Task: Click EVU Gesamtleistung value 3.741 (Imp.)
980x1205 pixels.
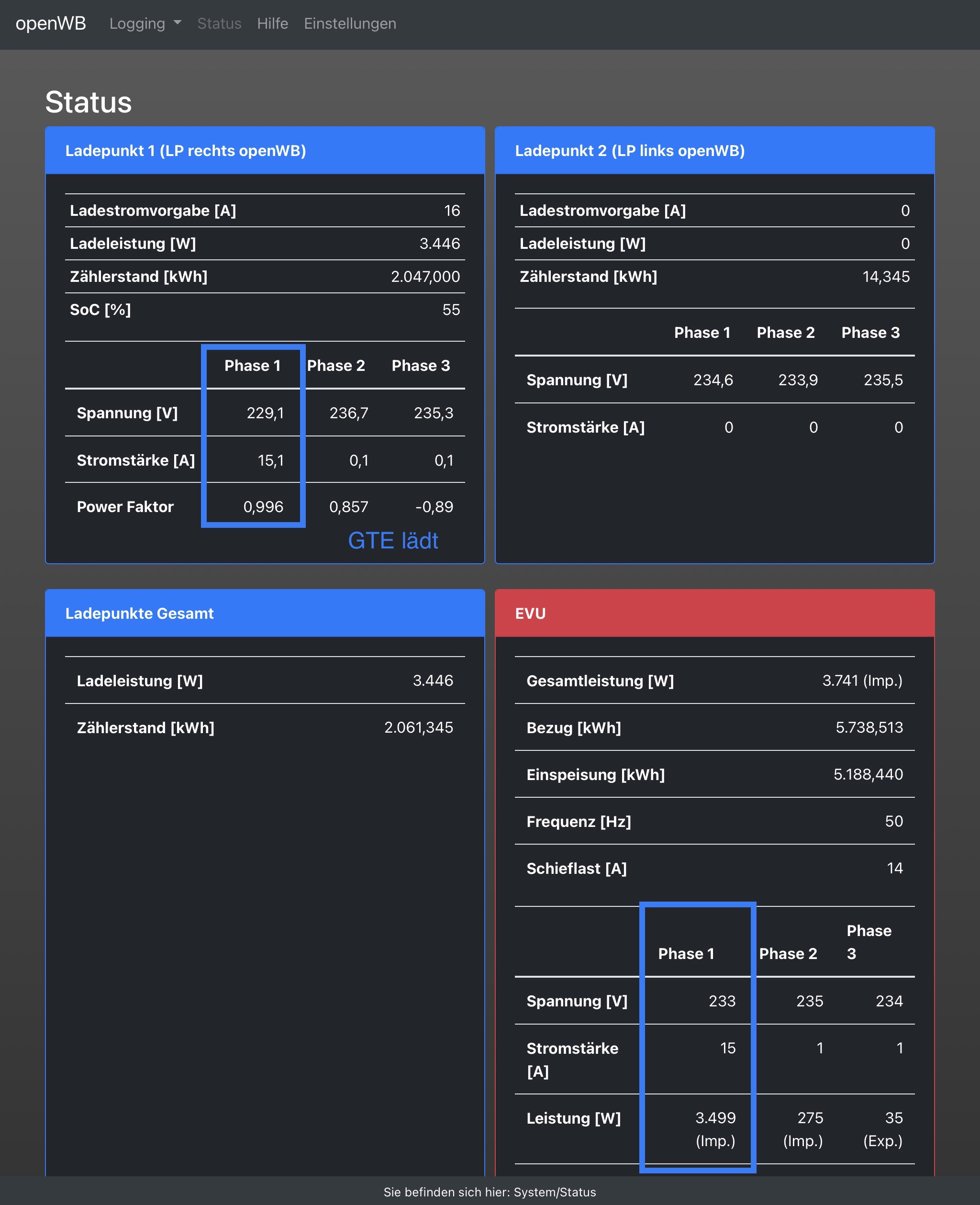Action: [x=862, y=681]
